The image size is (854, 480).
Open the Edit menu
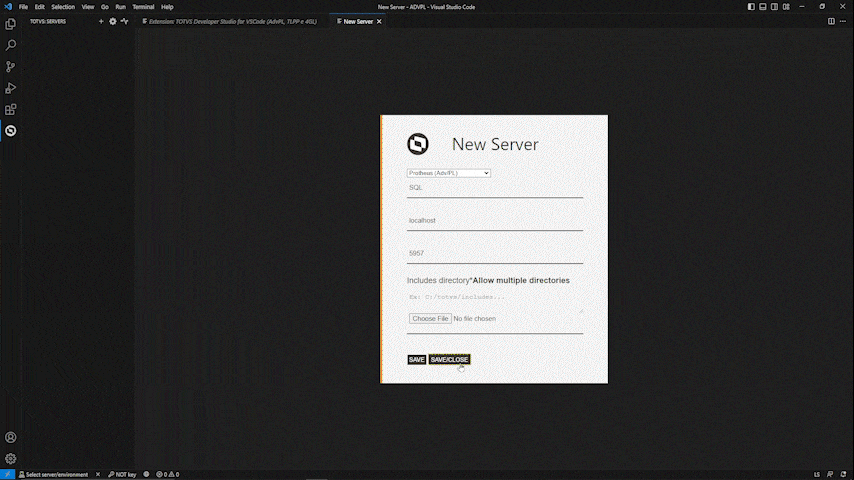coord(40,7)
